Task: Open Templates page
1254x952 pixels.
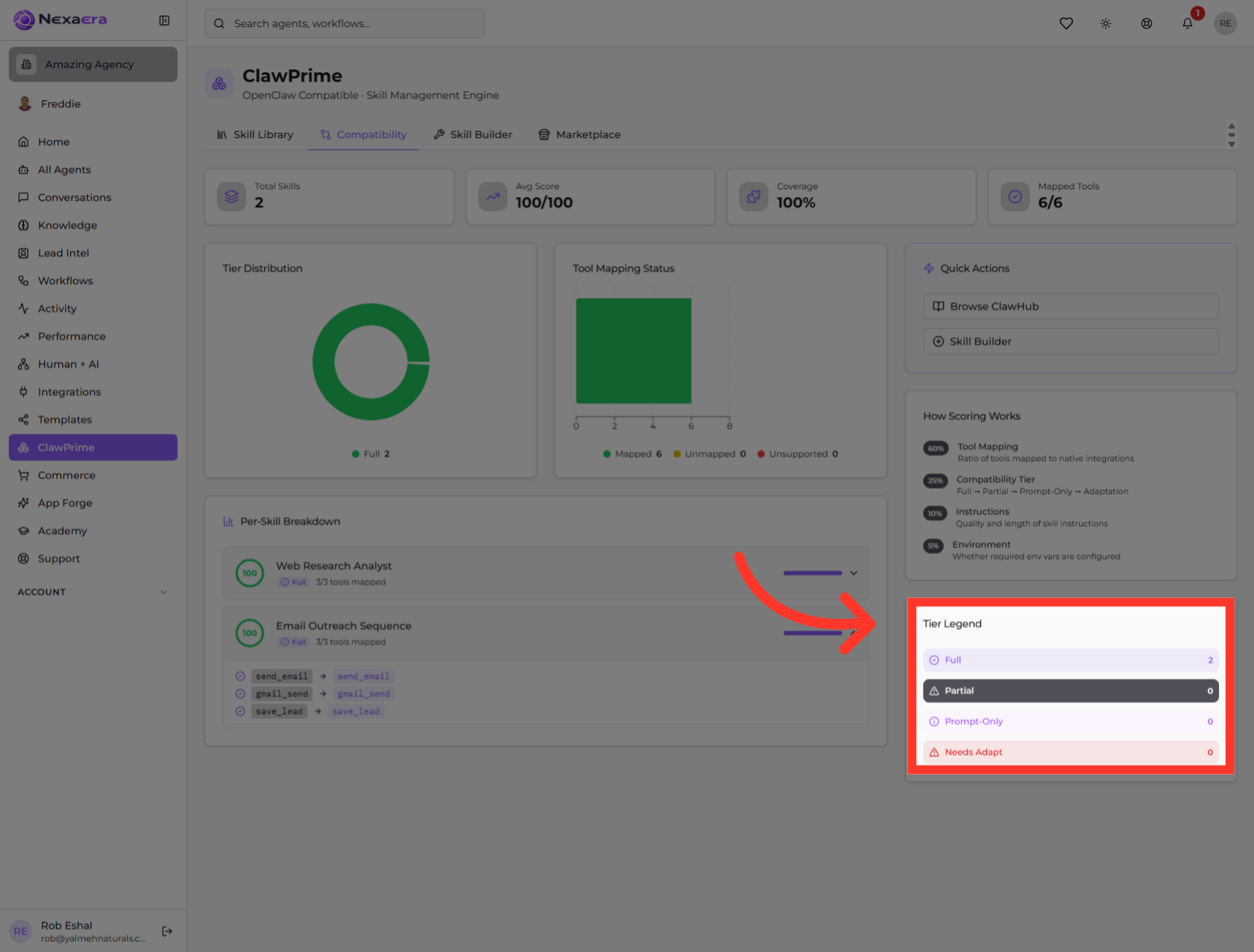Action: click(x=93, y=419)
